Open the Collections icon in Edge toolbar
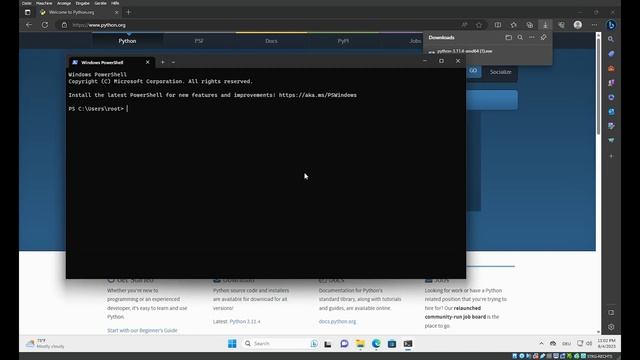640x360 pixels. coord(529,25)
